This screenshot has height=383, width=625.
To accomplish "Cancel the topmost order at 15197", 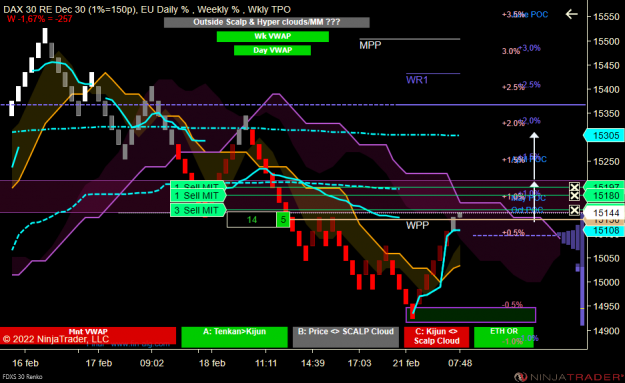I will pyautogui.click(x=574, y=187).
